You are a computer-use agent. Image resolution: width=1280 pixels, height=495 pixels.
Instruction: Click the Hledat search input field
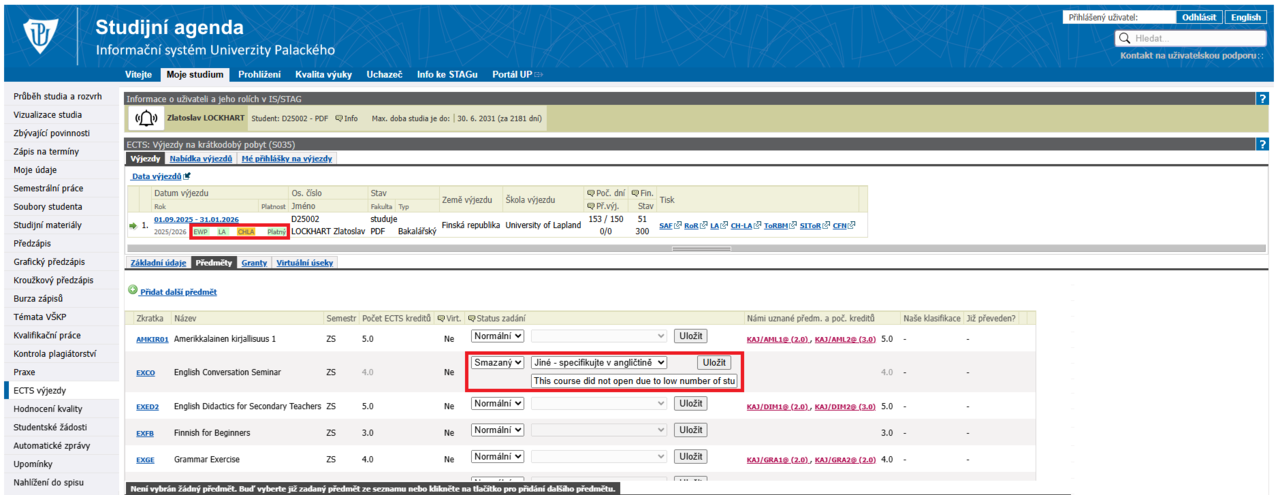[x=1196, y=38]
